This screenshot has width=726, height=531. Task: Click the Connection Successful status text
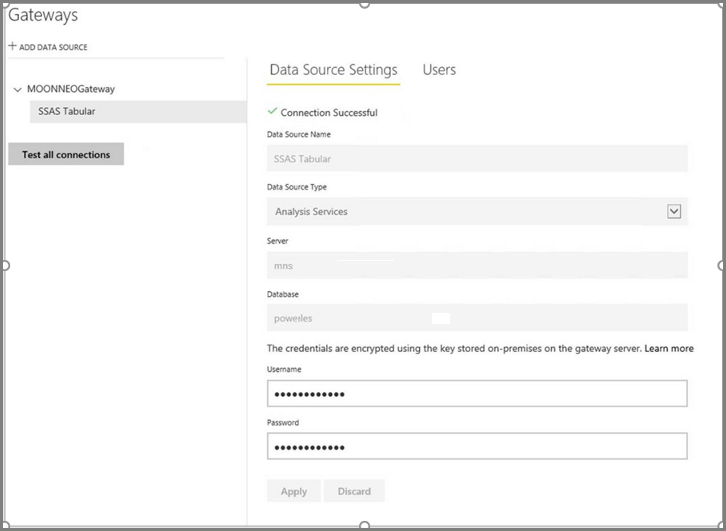coord(329,112)
